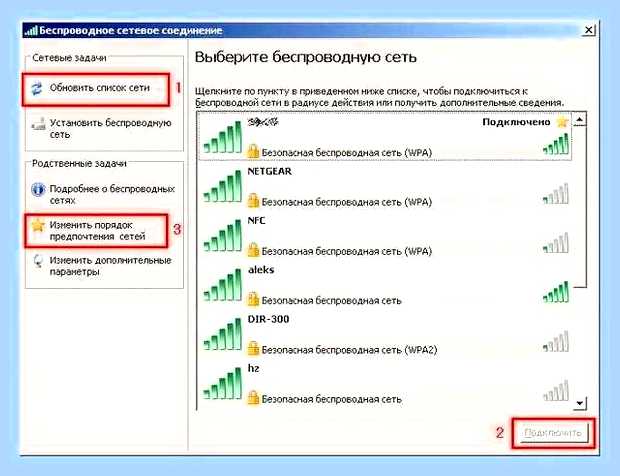
Task: Click the padlock icon in NETGEAR row
Action: point(253,201)
